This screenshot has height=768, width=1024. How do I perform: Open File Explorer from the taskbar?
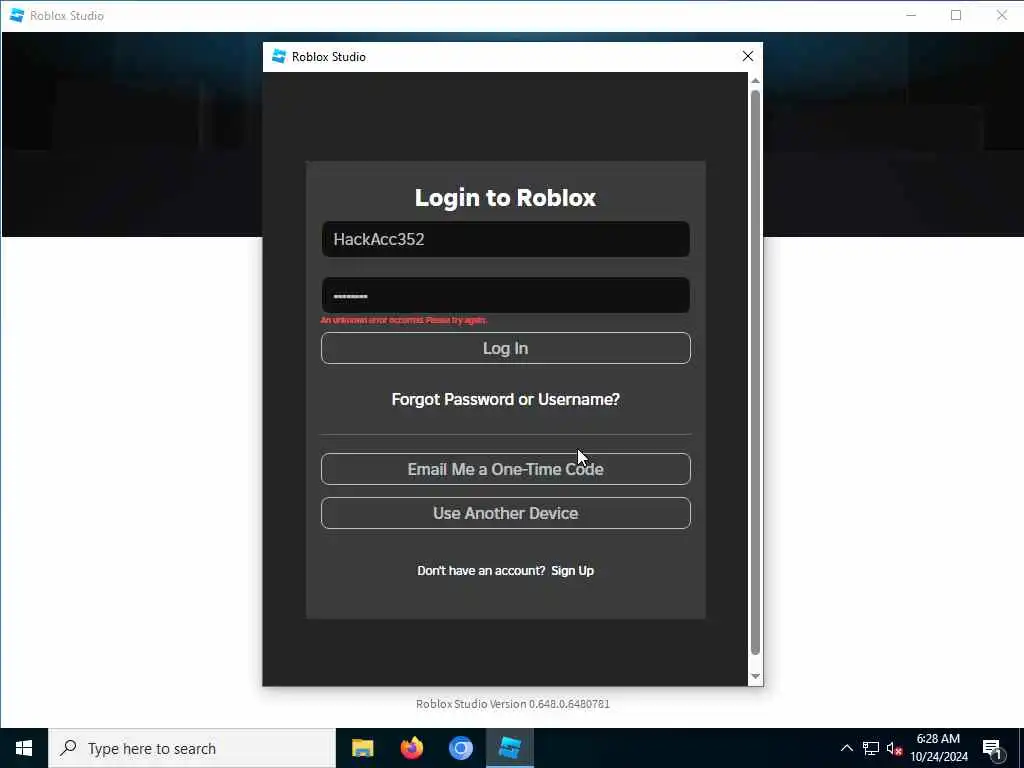coord(362,748)
